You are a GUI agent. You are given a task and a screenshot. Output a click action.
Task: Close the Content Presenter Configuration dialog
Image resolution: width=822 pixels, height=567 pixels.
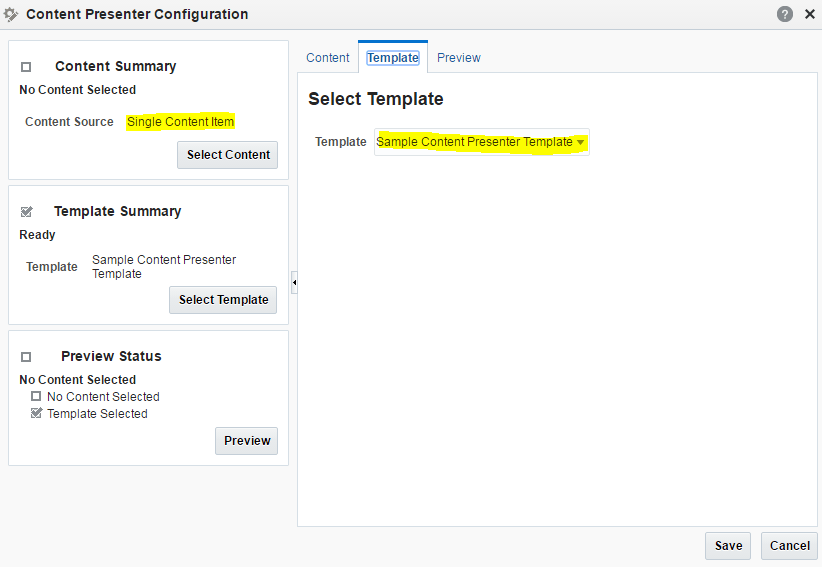[x=810, y=14]
